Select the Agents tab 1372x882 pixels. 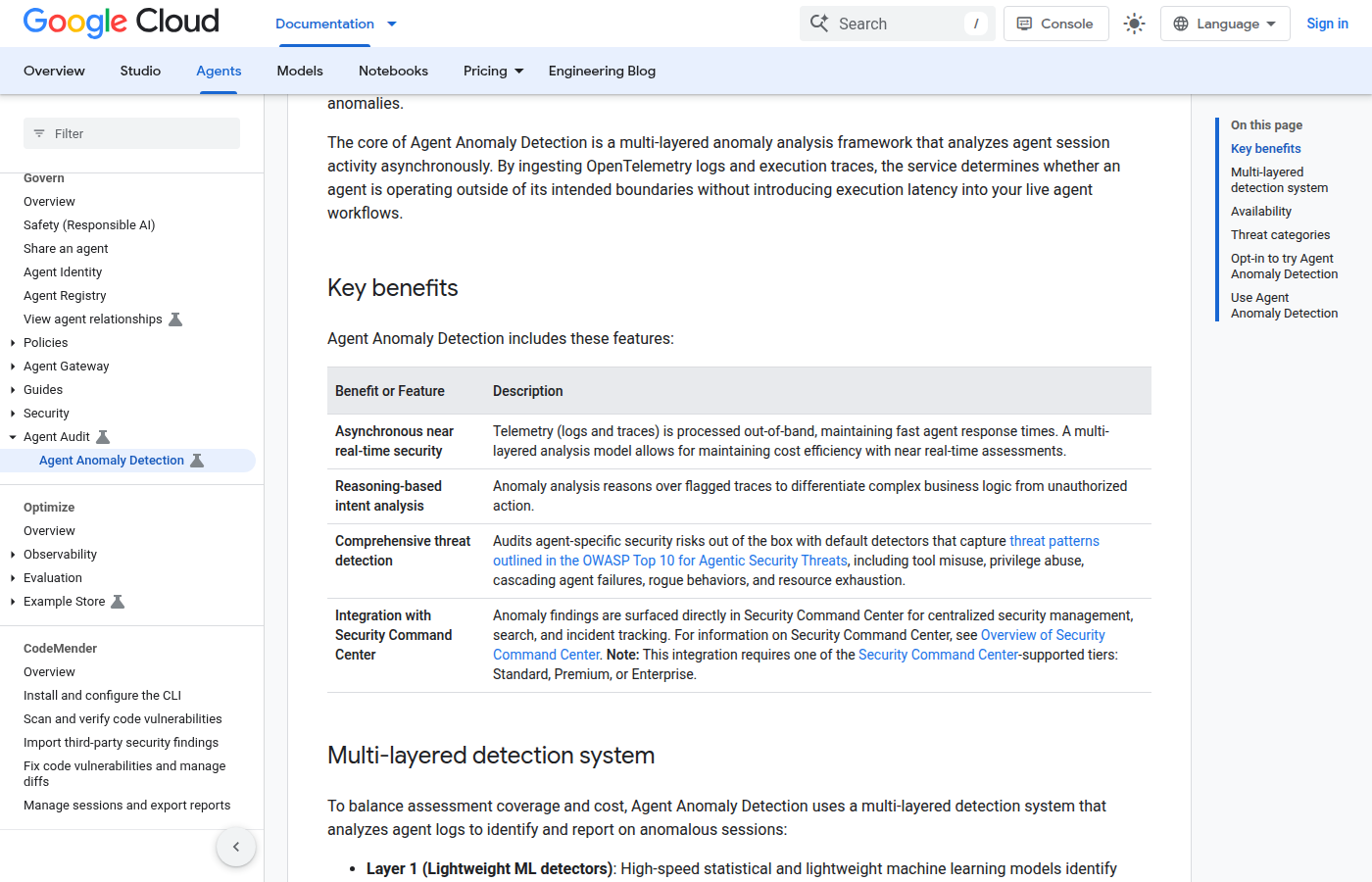coord(219,71)
